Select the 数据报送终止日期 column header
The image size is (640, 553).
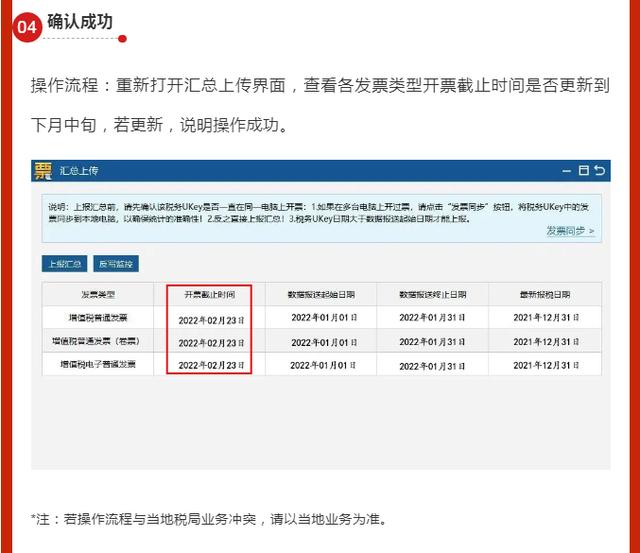coord(433,294)
